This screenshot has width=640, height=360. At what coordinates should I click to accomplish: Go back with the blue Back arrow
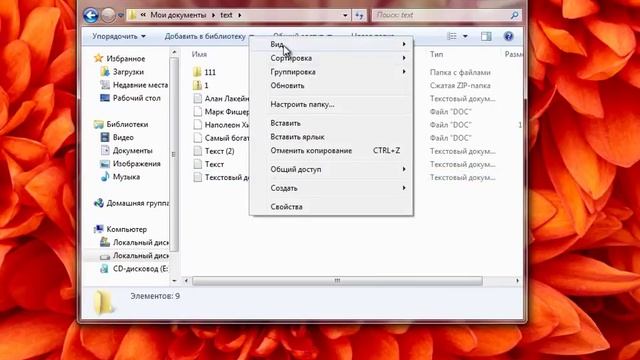tap(91, 16)
